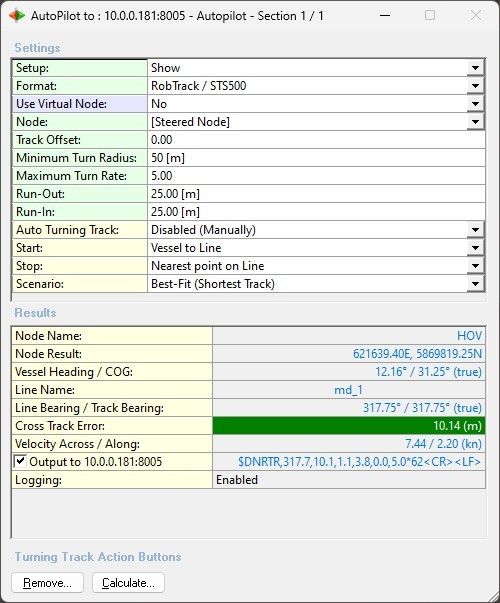Viewport: 500px width, 603px height.
Task: Expand the Node dropdown with Steered Node
Action: coord(475,122)
